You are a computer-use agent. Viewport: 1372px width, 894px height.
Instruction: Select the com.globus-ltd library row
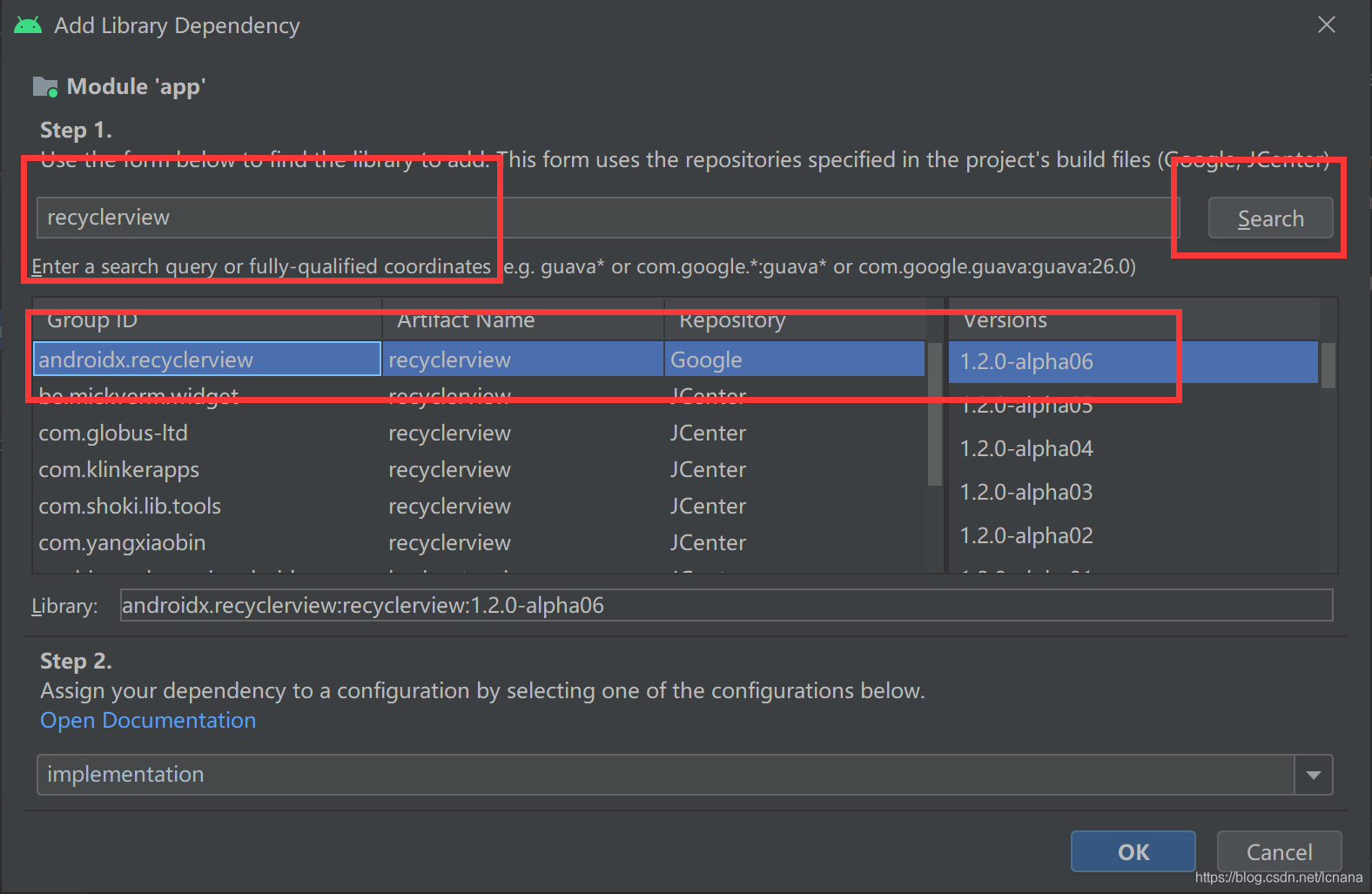click(x=479, y=433)
